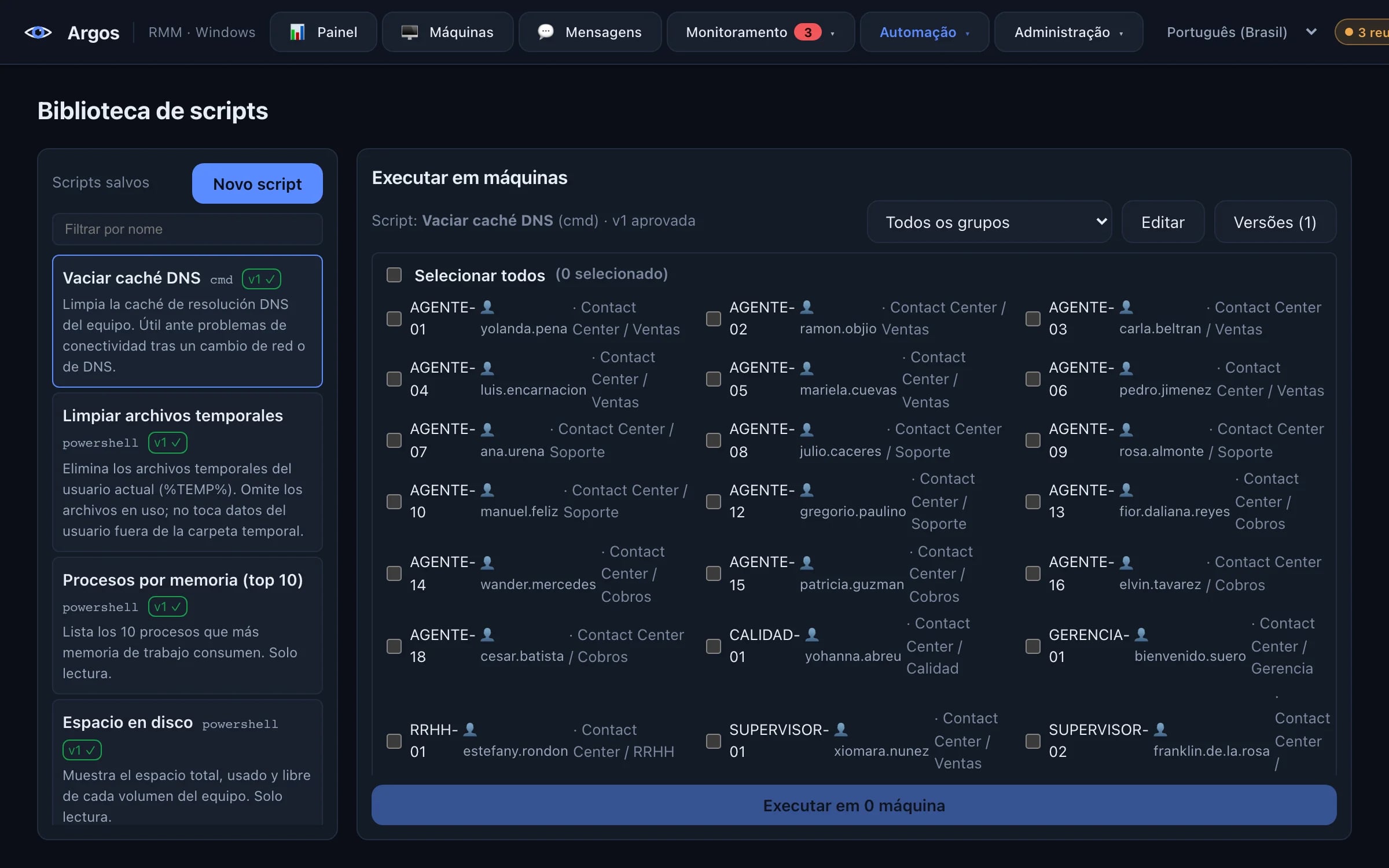Viewport: 1389px width, 868px height.
Task: Tick the AGENTE-02 checkbox
Action: click(714, 318)
